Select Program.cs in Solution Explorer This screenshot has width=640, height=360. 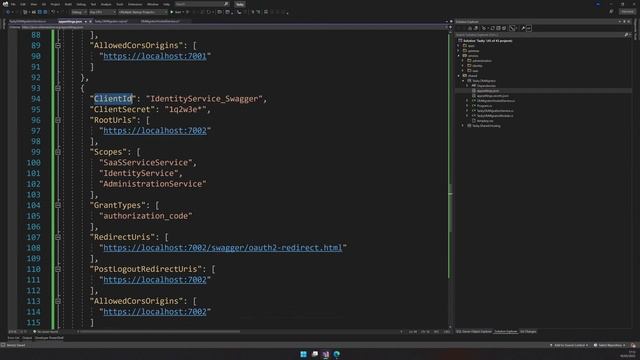coord(484,106)
